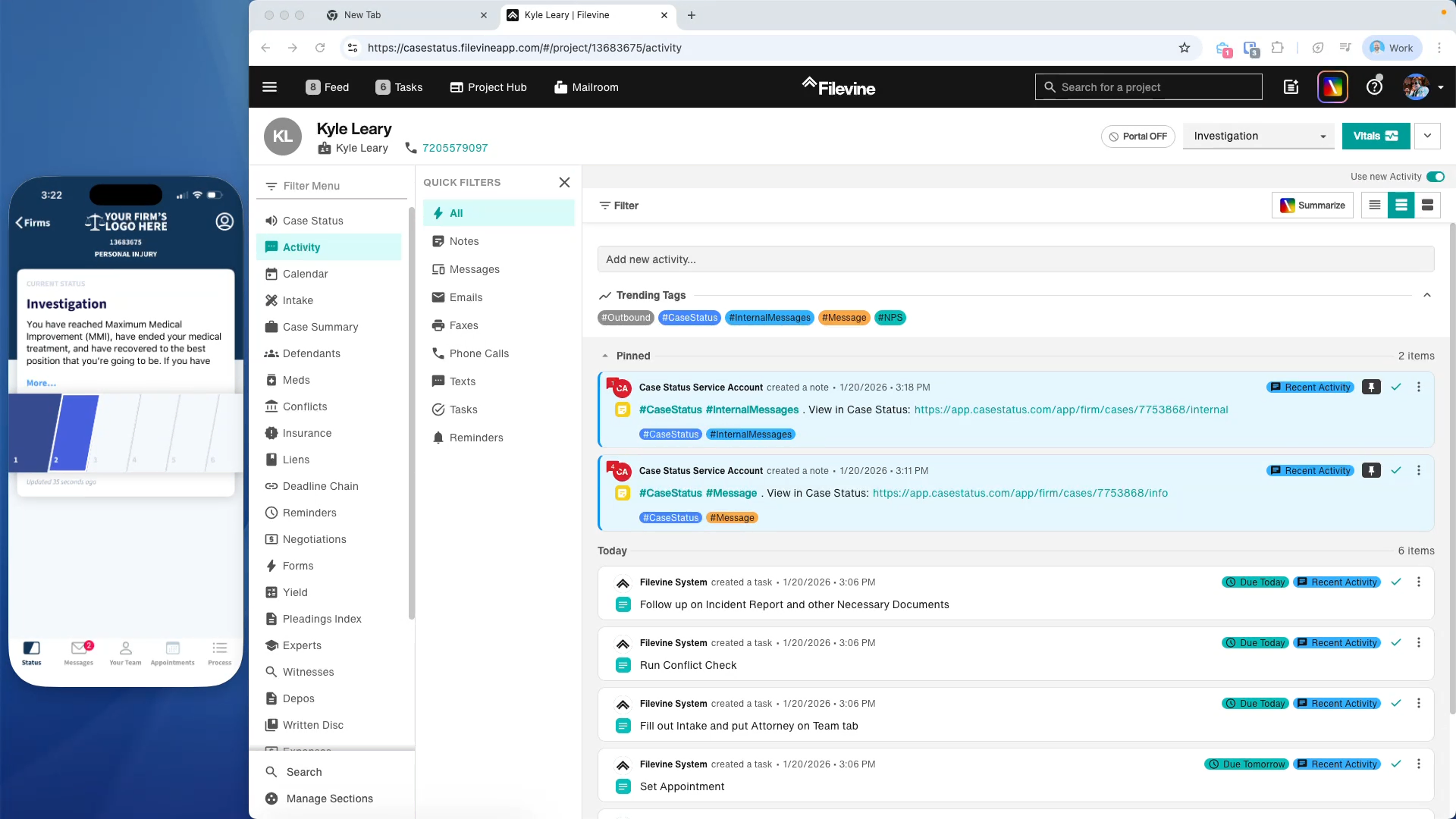1456x819 pixels.
Task: Open the help question mark icon
Action: click(1374, 87)
